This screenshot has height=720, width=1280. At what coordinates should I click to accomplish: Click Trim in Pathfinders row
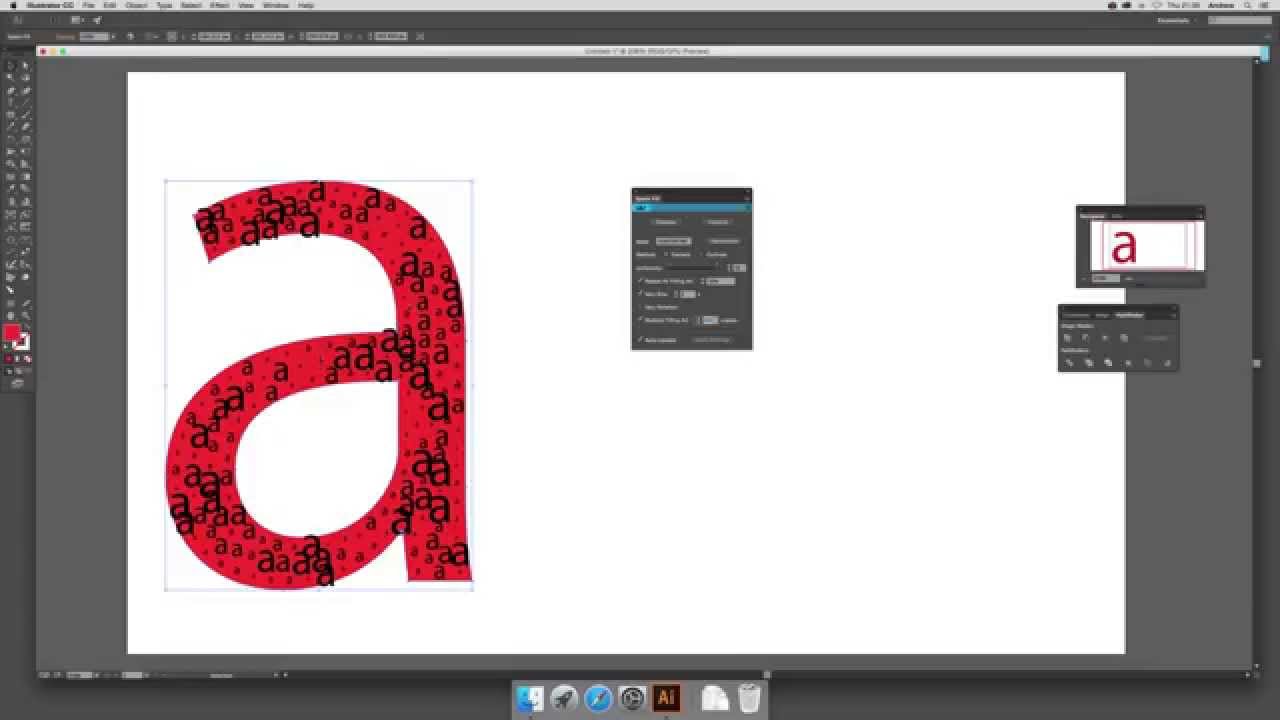point(1089,363)
